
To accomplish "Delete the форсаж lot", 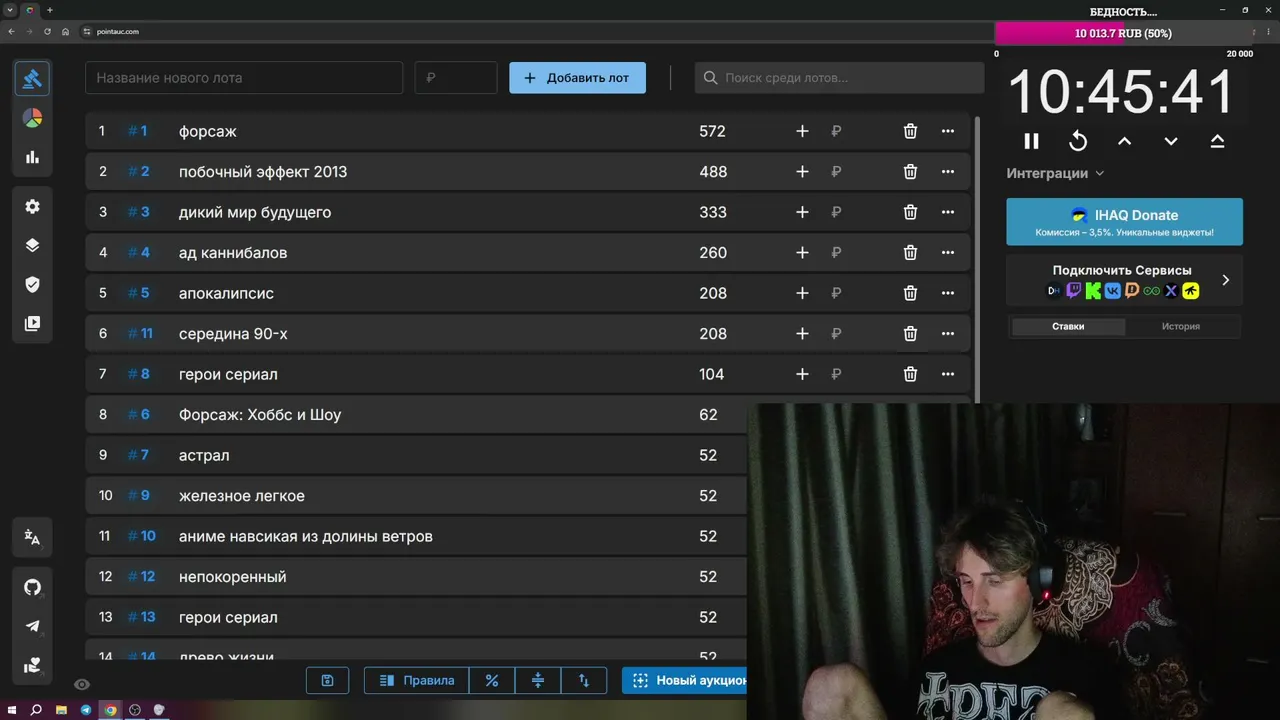I will click(x=910, y=131).
